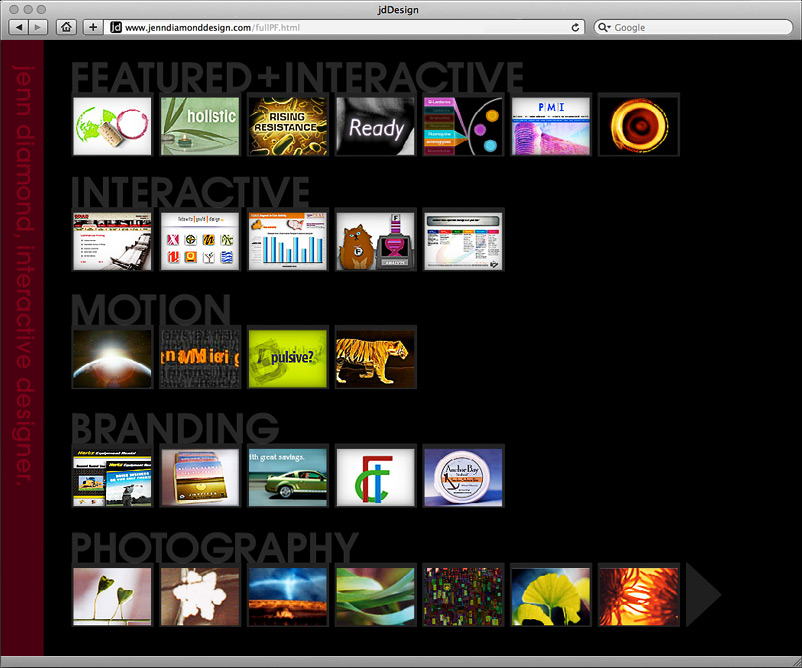Click the jd favicon in address bar
The height and width of the screenshot is (668, 802).
115,27
